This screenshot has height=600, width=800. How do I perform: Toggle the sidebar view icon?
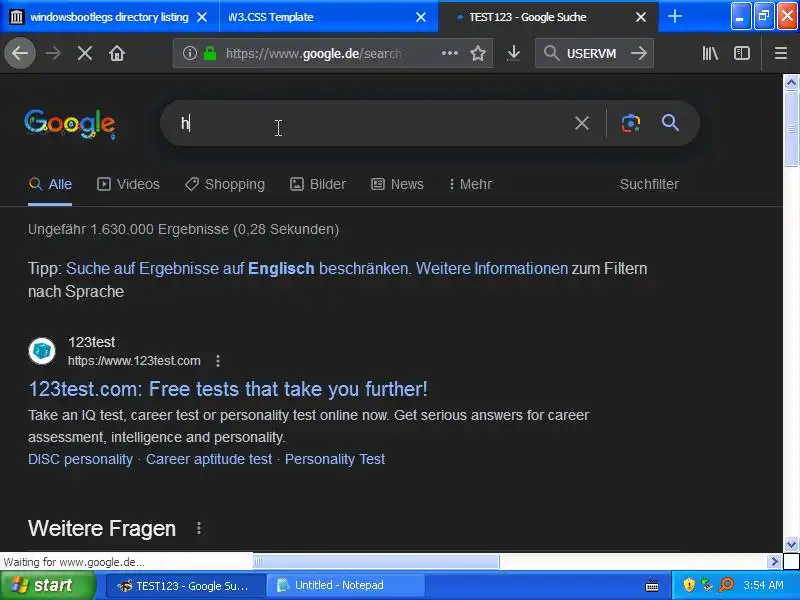click(x=742, y=53)
